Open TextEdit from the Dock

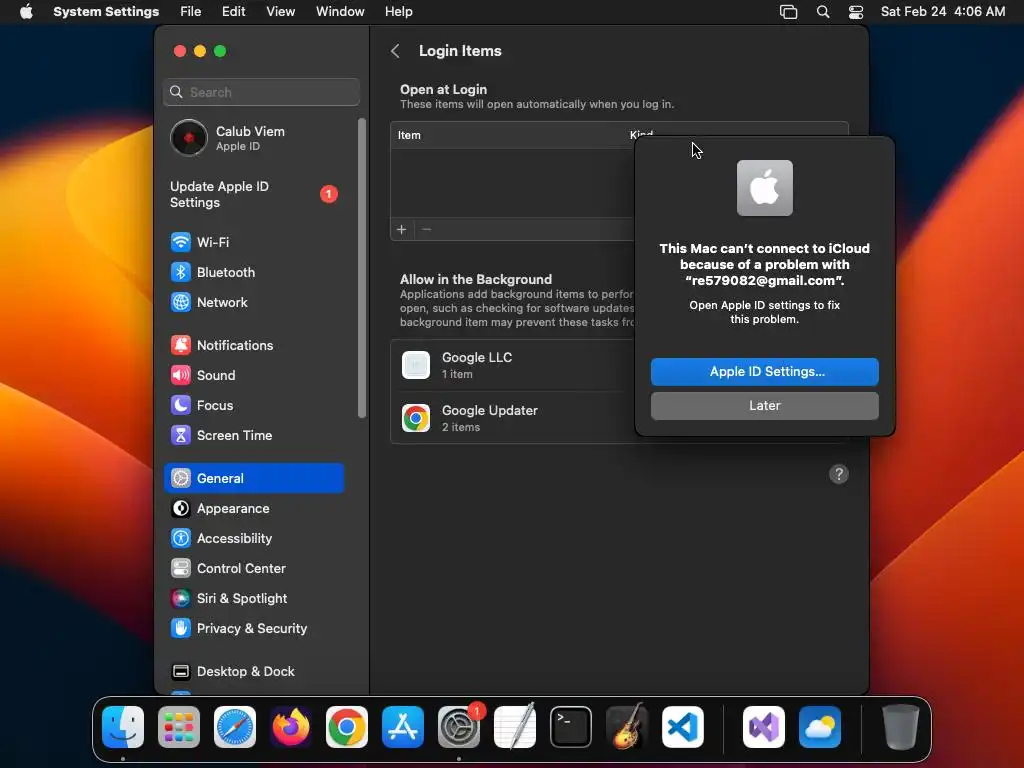[x=515, y=727]
